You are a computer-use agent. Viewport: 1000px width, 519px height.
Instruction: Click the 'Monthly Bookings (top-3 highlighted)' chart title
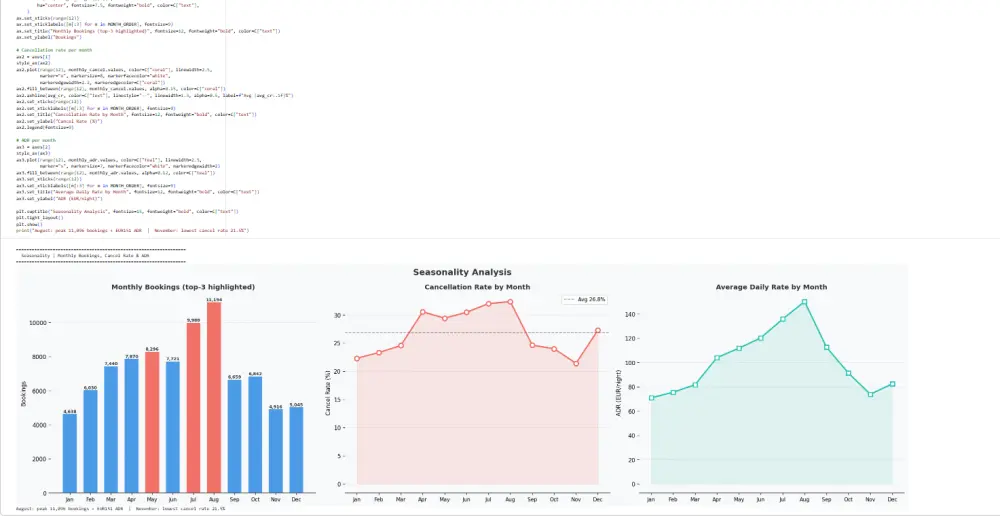pos(183,287)
